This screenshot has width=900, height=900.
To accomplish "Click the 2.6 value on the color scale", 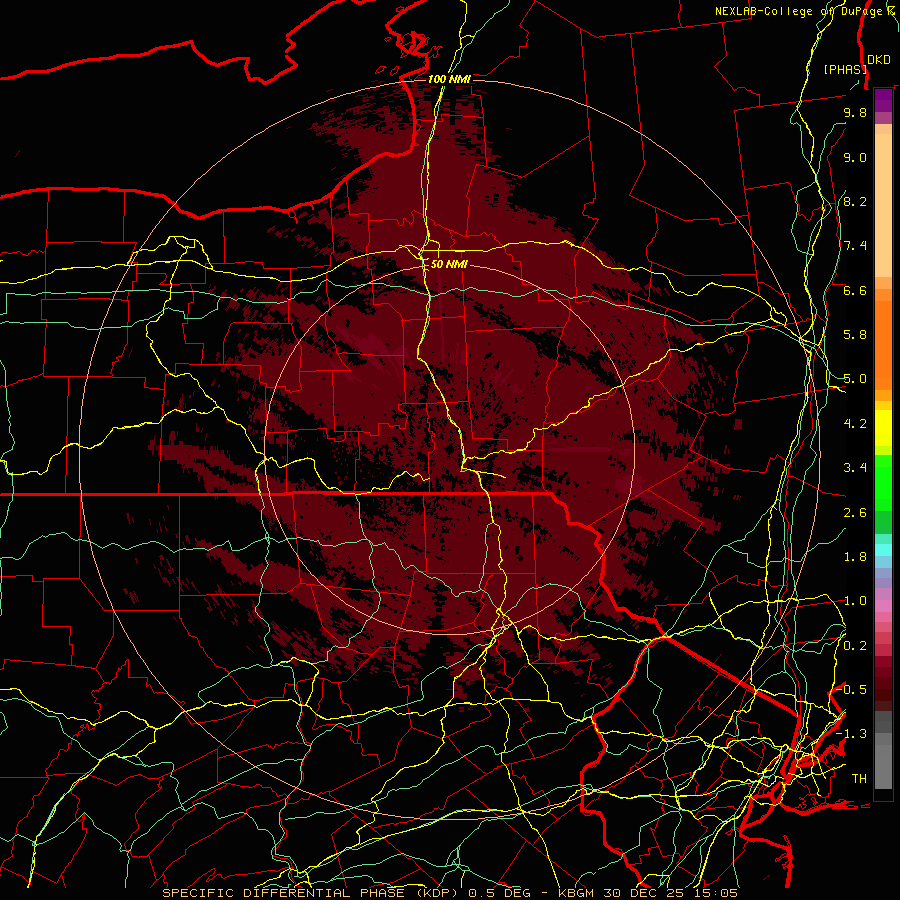I will pos(855,513).
